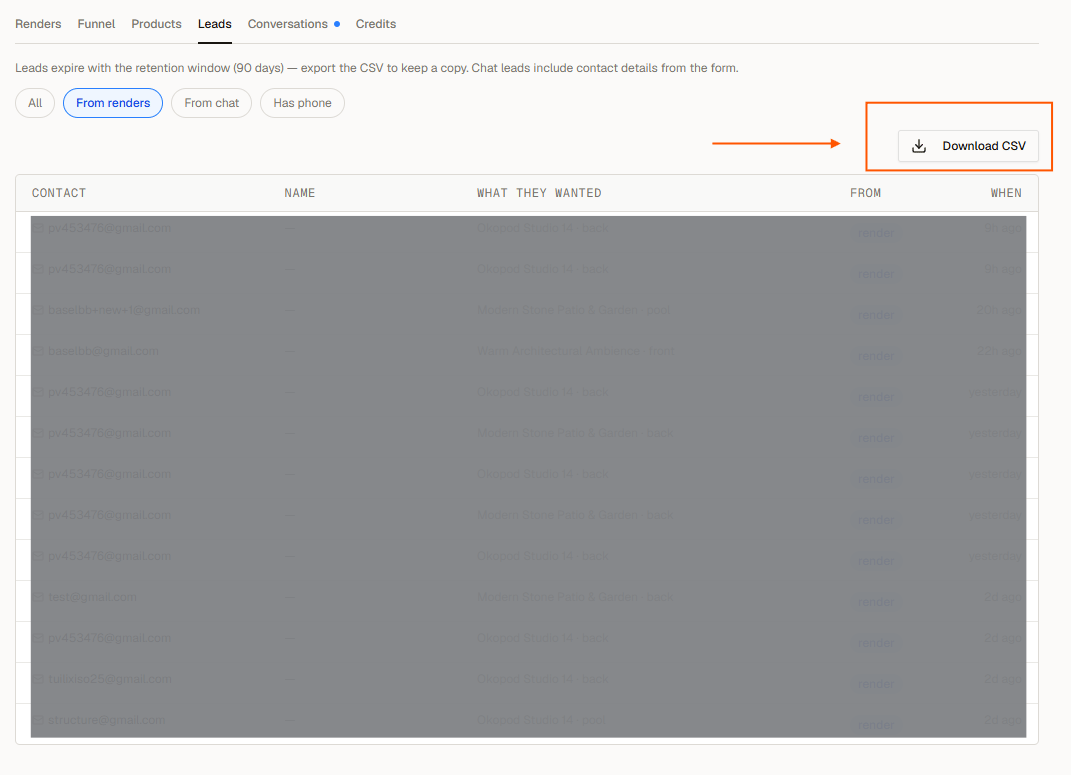Image resolution: width=1071 pixels, height=775 pixels.
Task: Click the WHEN column header
Action: coord(1006,193)
